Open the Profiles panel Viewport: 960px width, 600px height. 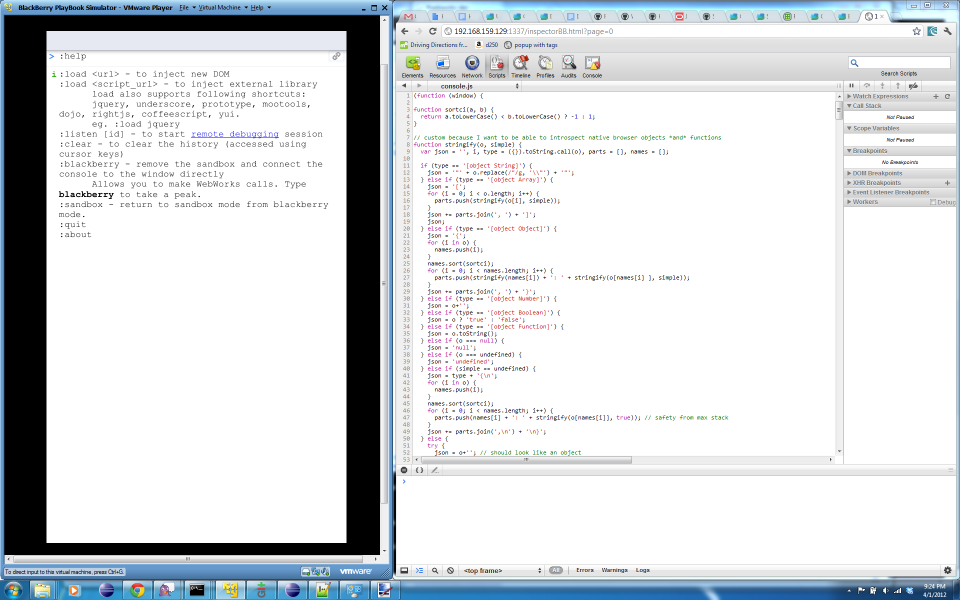pos(545,66)
